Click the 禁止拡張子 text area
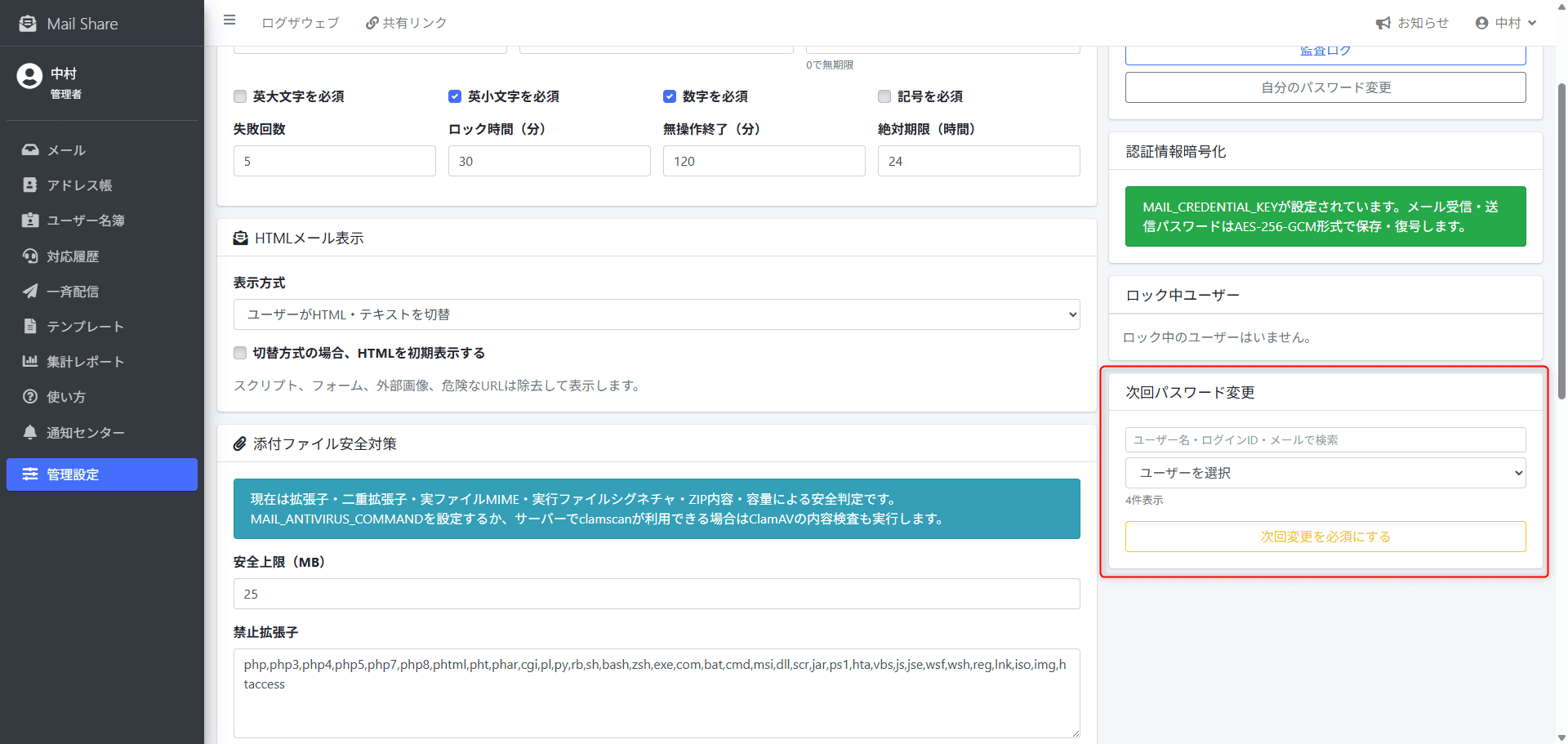The height and width of the screenshot is (744, 1568). pos(657,693)
